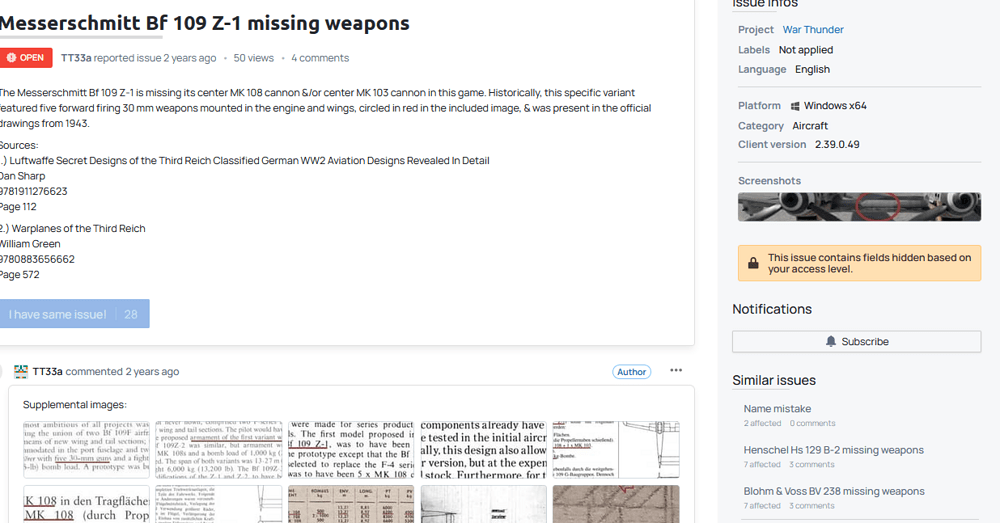The width and height of the screenshot is (1000, 523).
Task: Open the War Thunder project link
Action: click(812, 29)
